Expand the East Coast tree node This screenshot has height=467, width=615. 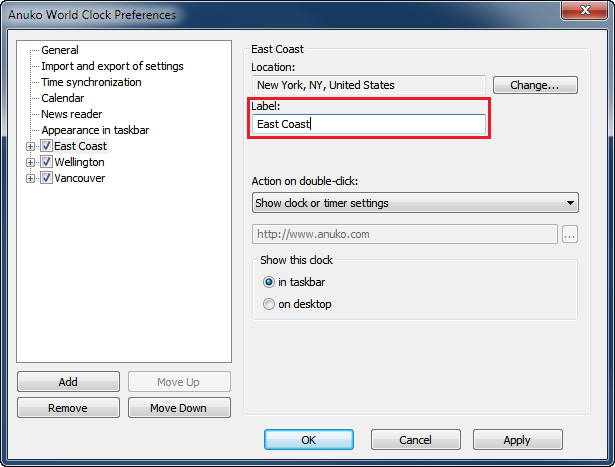pos(31,146)
